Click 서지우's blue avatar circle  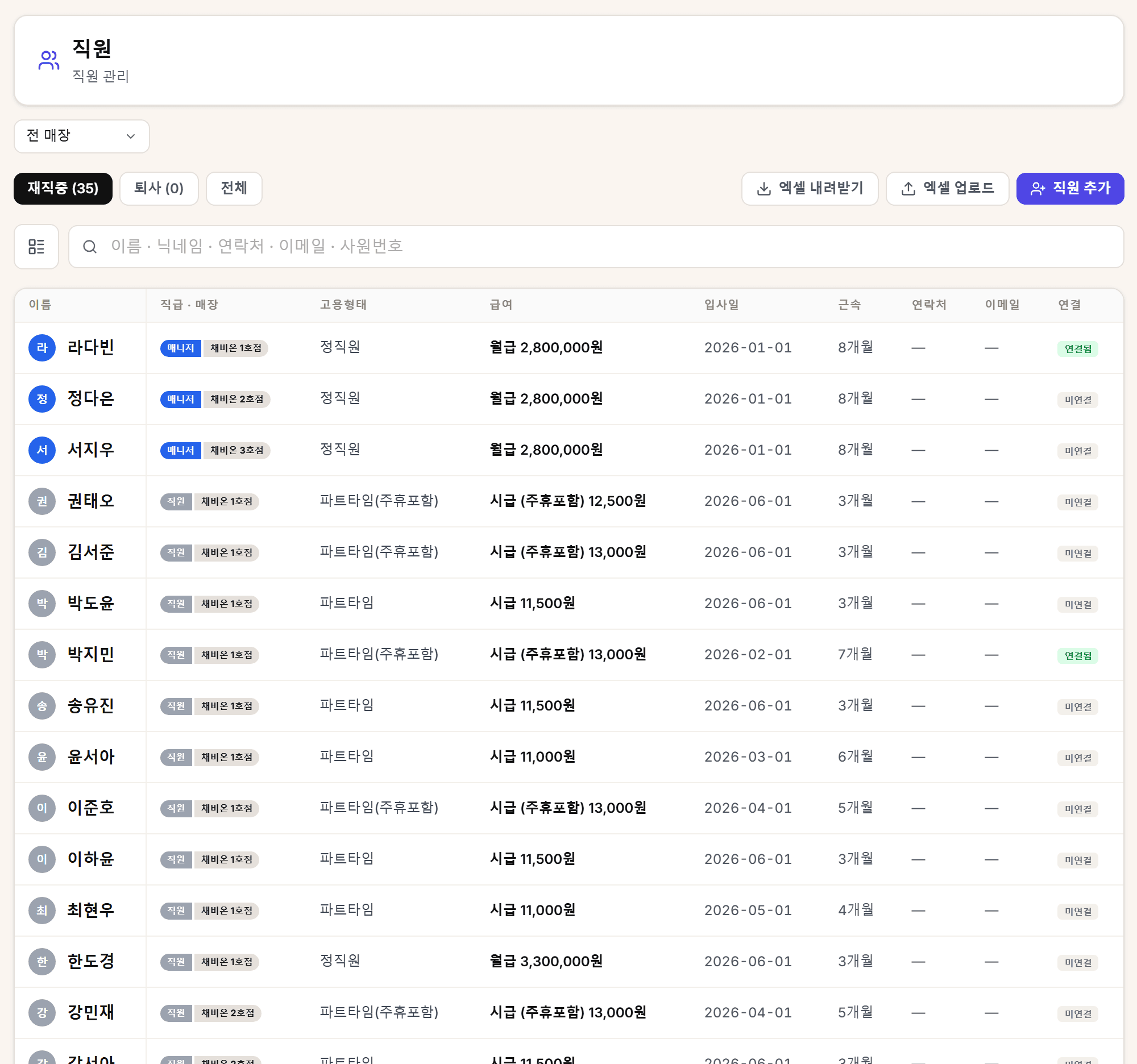click(42, 450)
